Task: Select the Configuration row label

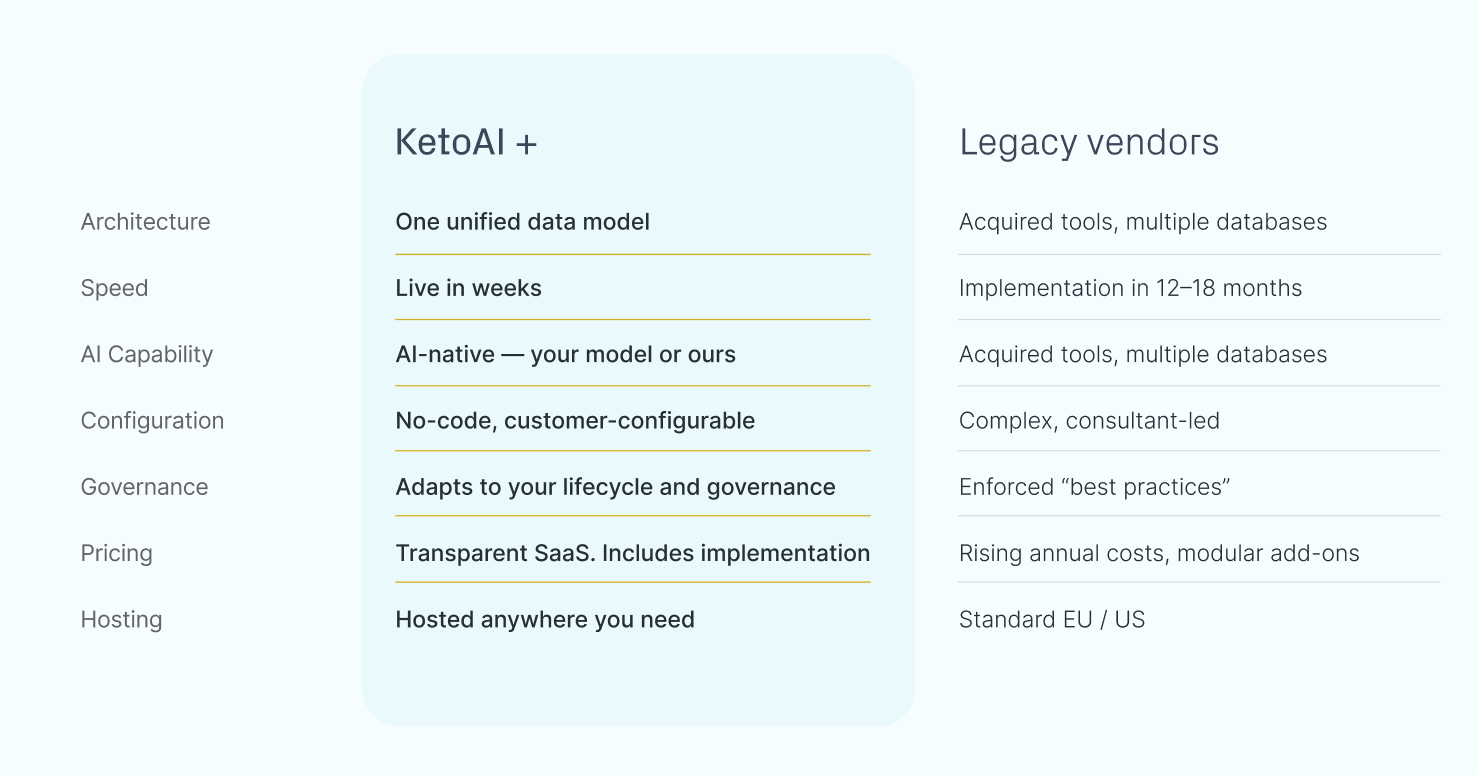Action: coord(153,421)
